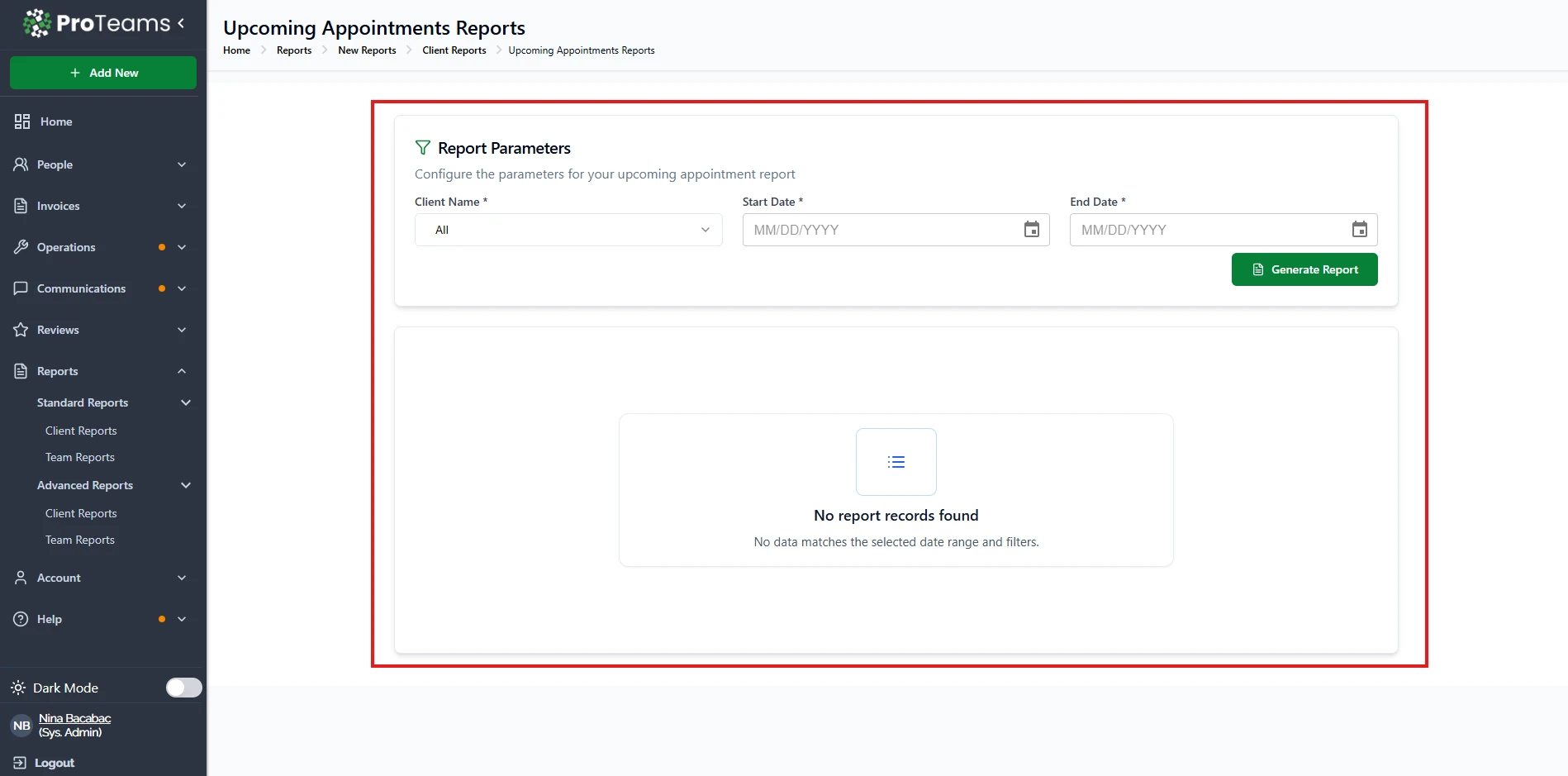Go to New Reports breadcrumb link
The width and height of the screenshot is (1568, 776).
(367, 50)
